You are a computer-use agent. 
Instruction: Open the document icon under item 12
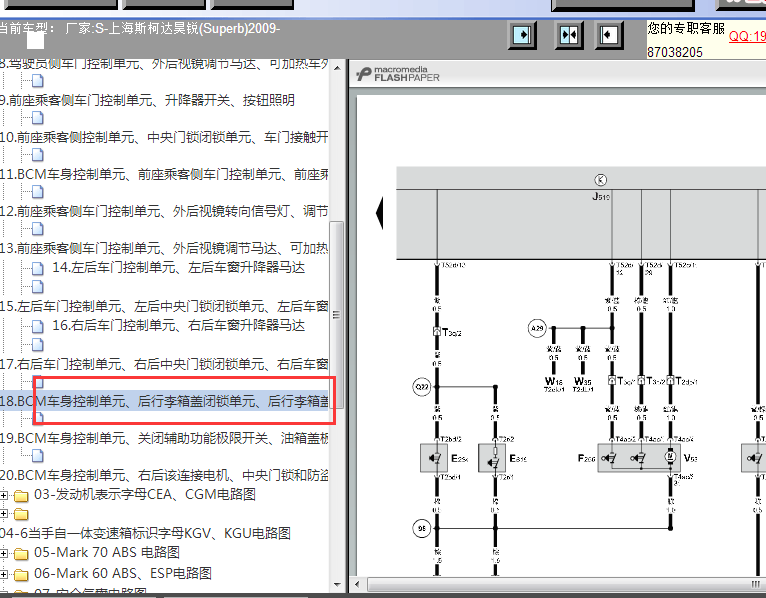coord(38,229)
